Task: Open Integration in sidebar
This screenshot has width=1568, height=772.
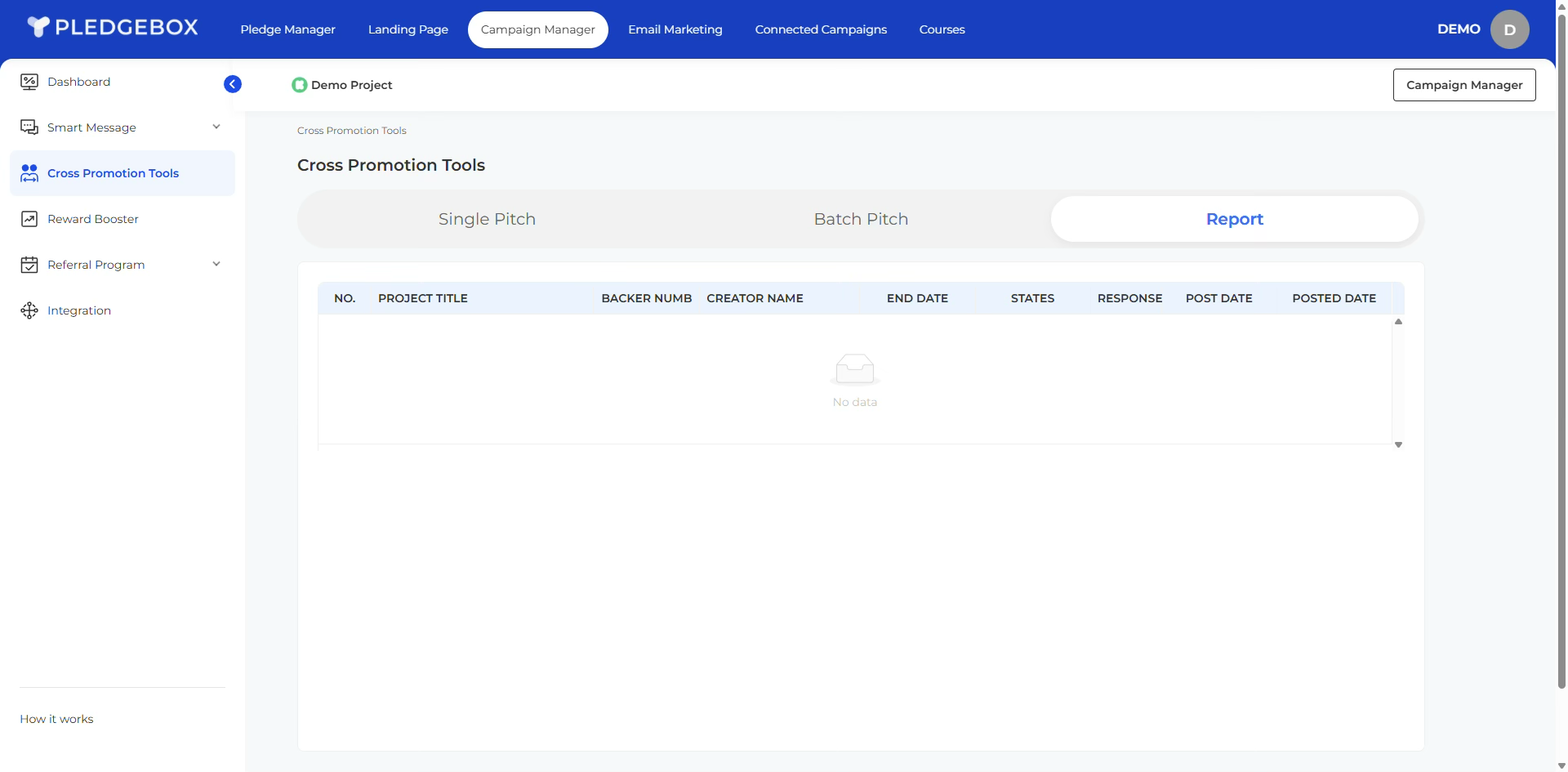Action: click(x=122, y=310)
